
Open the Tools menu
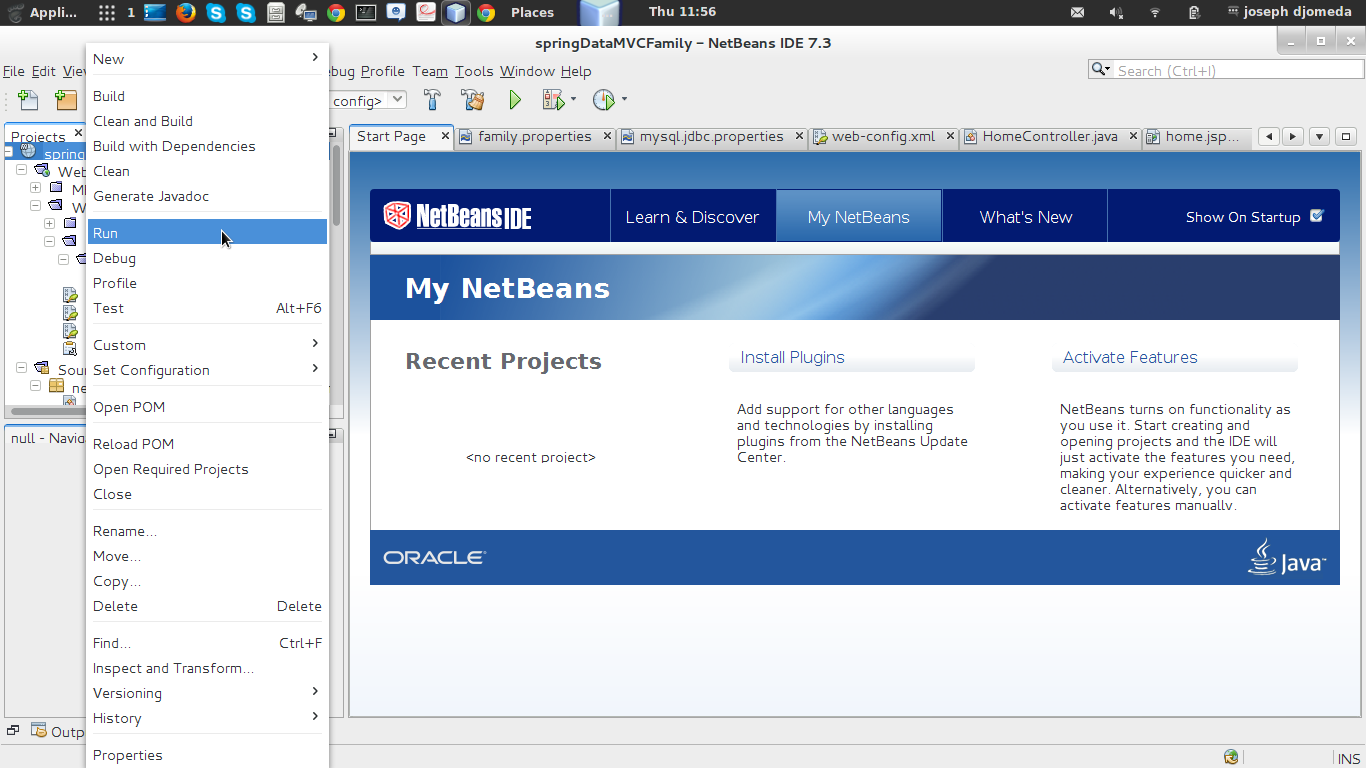coord(474,71)
